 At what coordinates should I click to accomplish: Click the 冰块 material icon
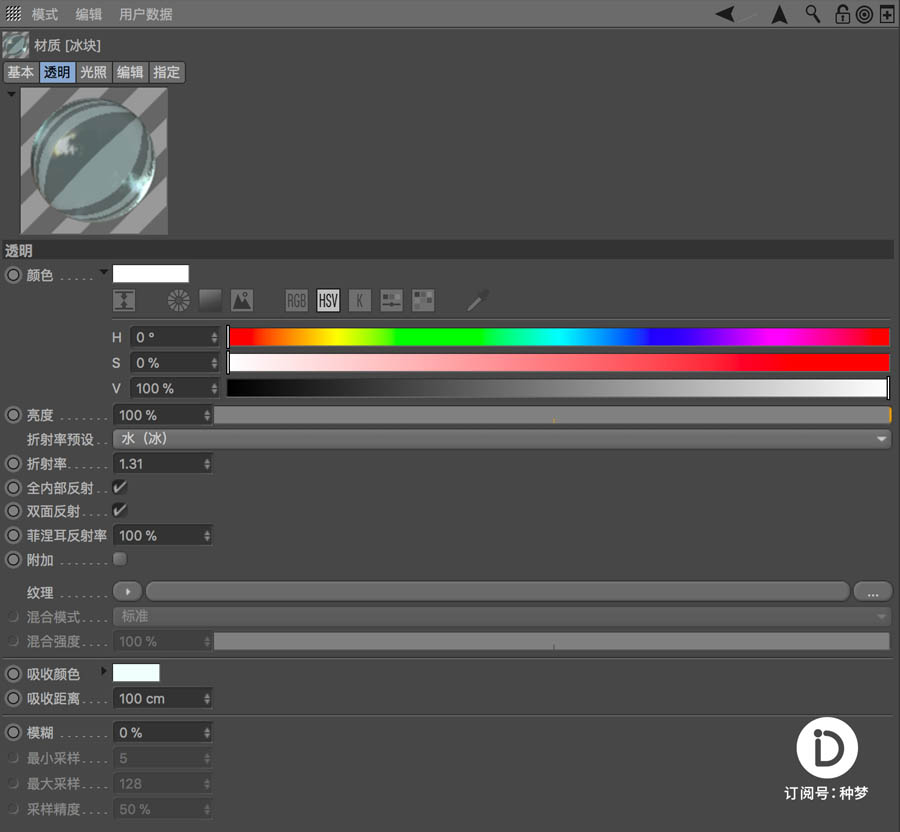click(15, 45)
